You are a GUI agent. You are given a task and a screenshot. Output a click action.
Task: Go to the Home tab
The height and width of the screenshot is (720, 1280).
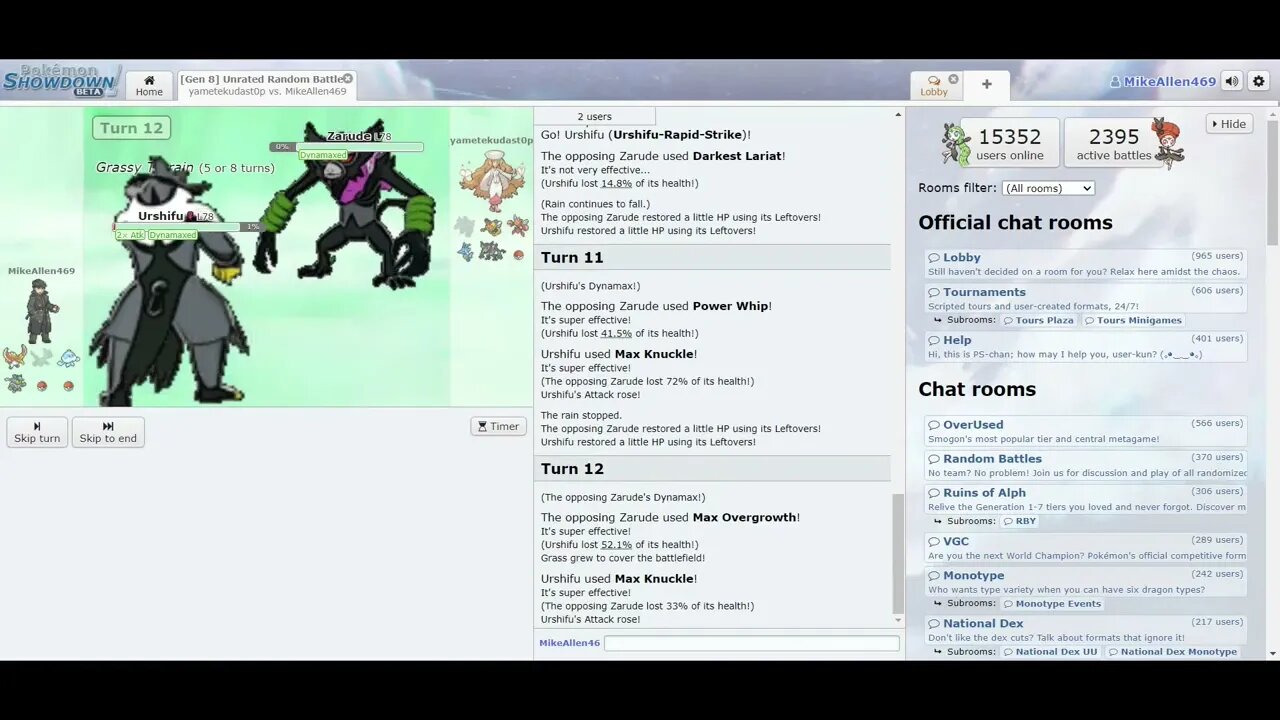[149, 85]
